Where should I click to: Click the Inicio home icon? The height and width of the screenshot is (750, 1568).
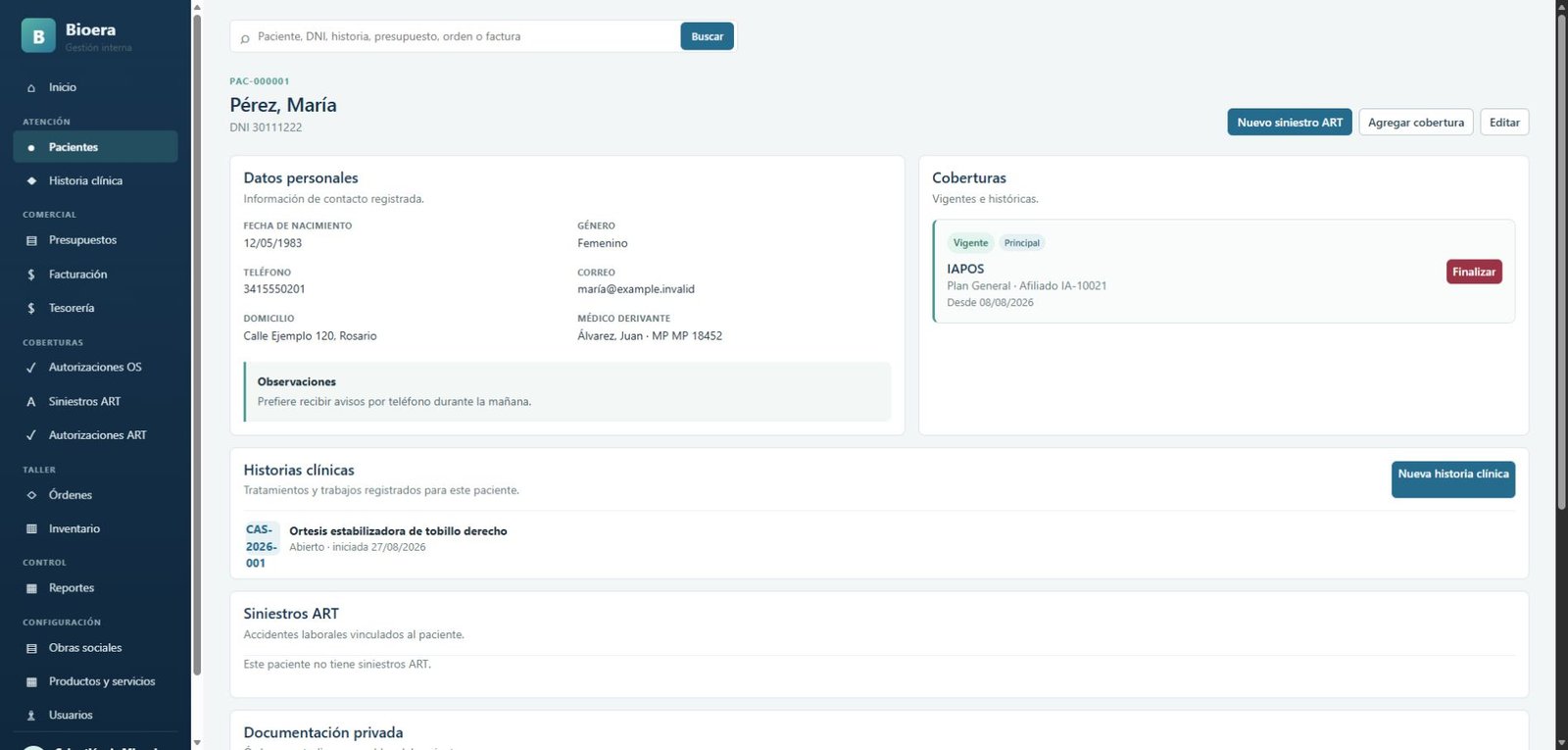tap(31, 88)
